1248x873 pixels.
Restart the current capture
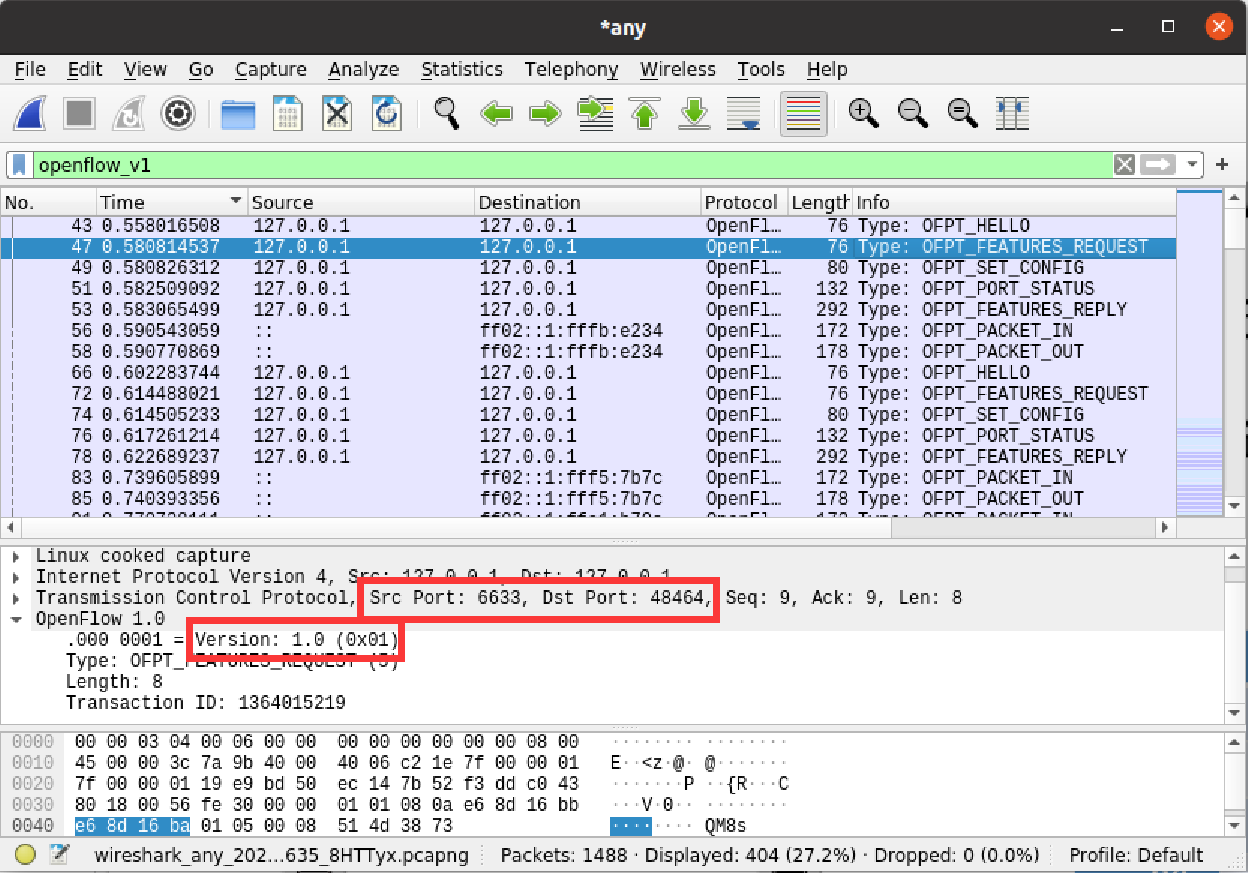[x=129, y=113]
